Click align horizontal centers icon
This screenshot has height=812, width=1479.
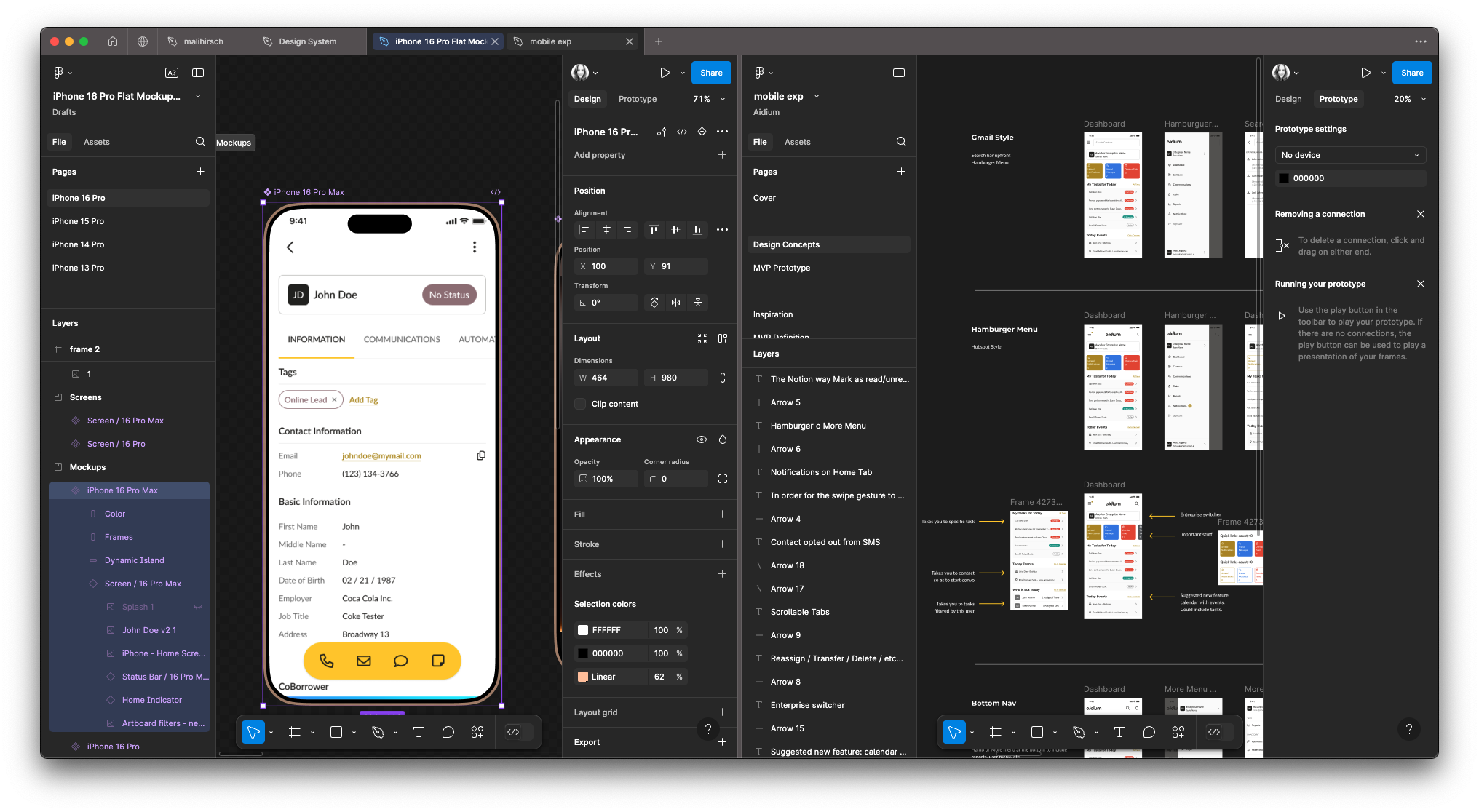pyautogui.click(x=606, y=230)
